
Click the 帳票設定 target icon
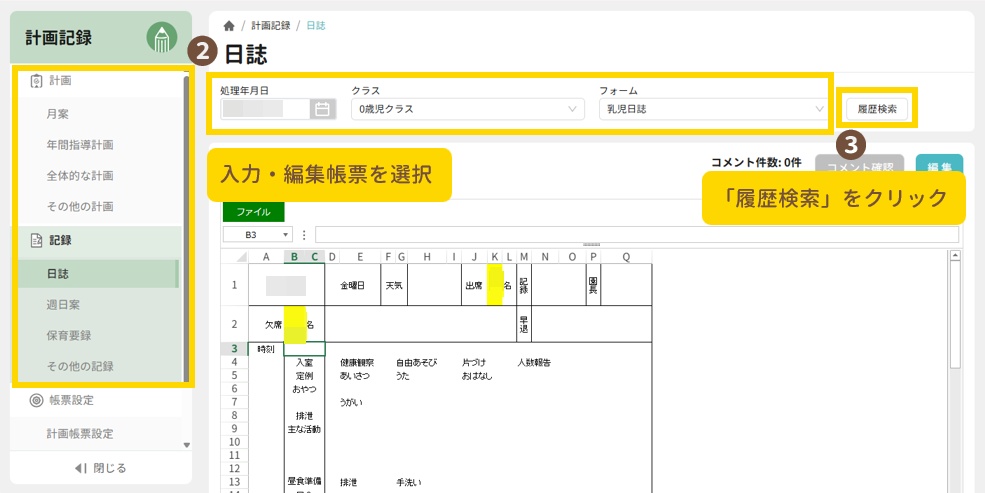point(36,400)
